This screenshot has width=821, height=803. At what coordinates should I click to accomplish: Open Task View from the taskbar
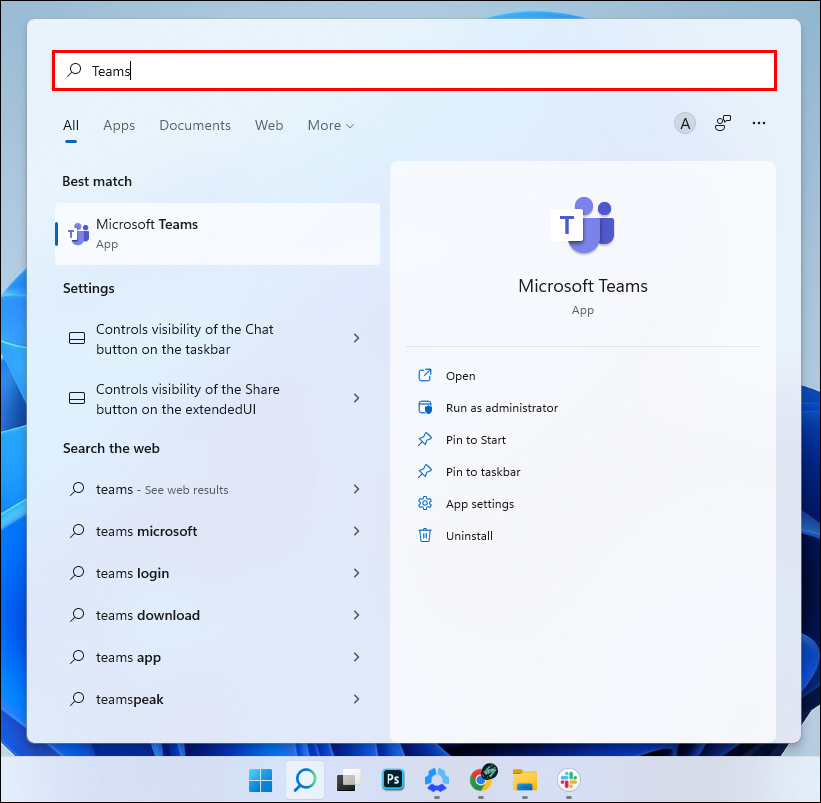click(x=348, y=780)
